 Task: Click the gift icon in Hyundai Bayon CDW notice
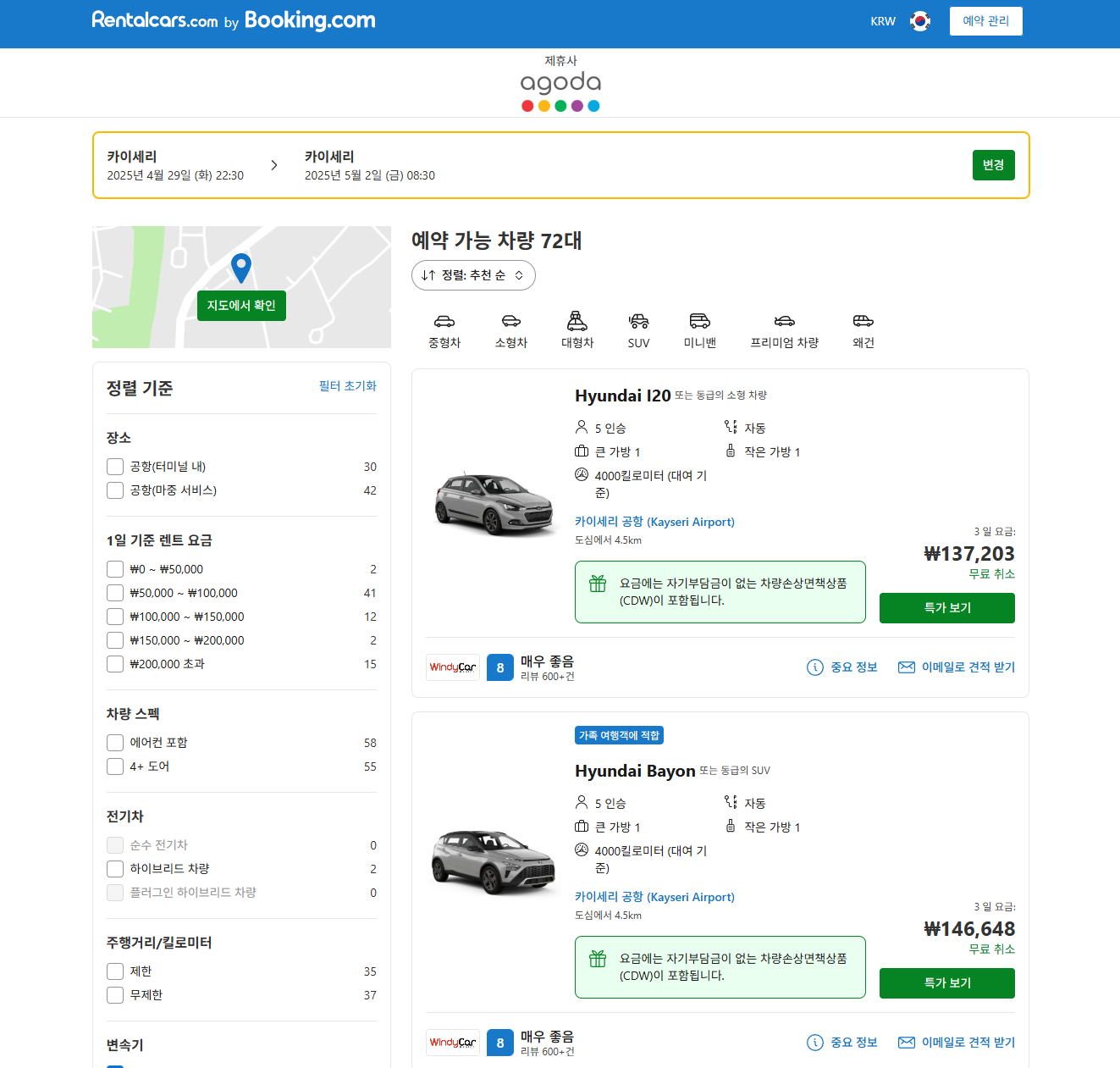coord(598,959)
